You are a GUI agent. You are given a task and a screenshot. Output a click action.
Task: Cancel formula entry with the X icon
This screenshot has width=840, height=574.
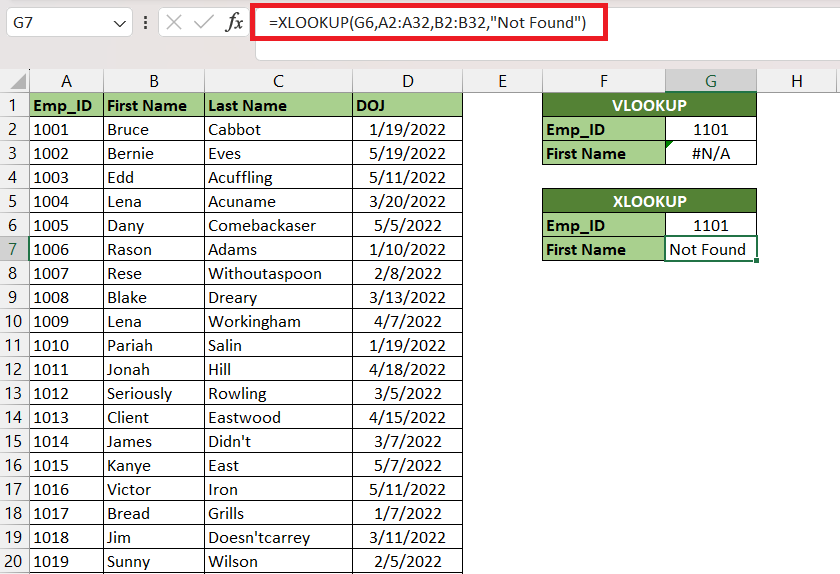[174, 23]
